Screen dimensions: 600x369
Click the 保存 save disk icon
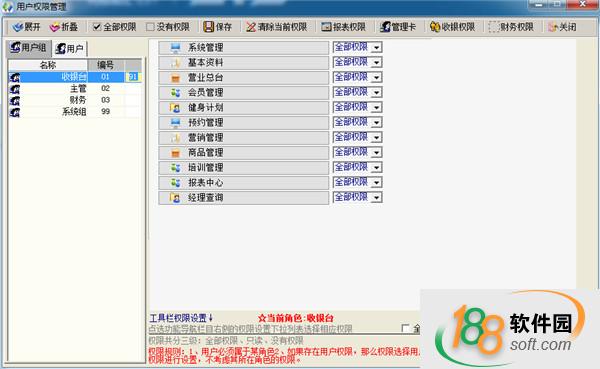[209, 27]
